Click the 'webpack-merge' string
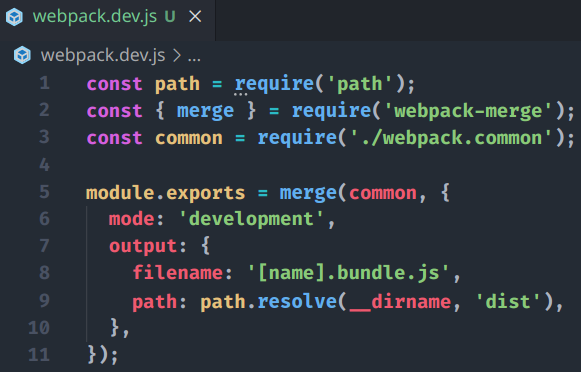The image size is (581, 372). coord(468,112)
